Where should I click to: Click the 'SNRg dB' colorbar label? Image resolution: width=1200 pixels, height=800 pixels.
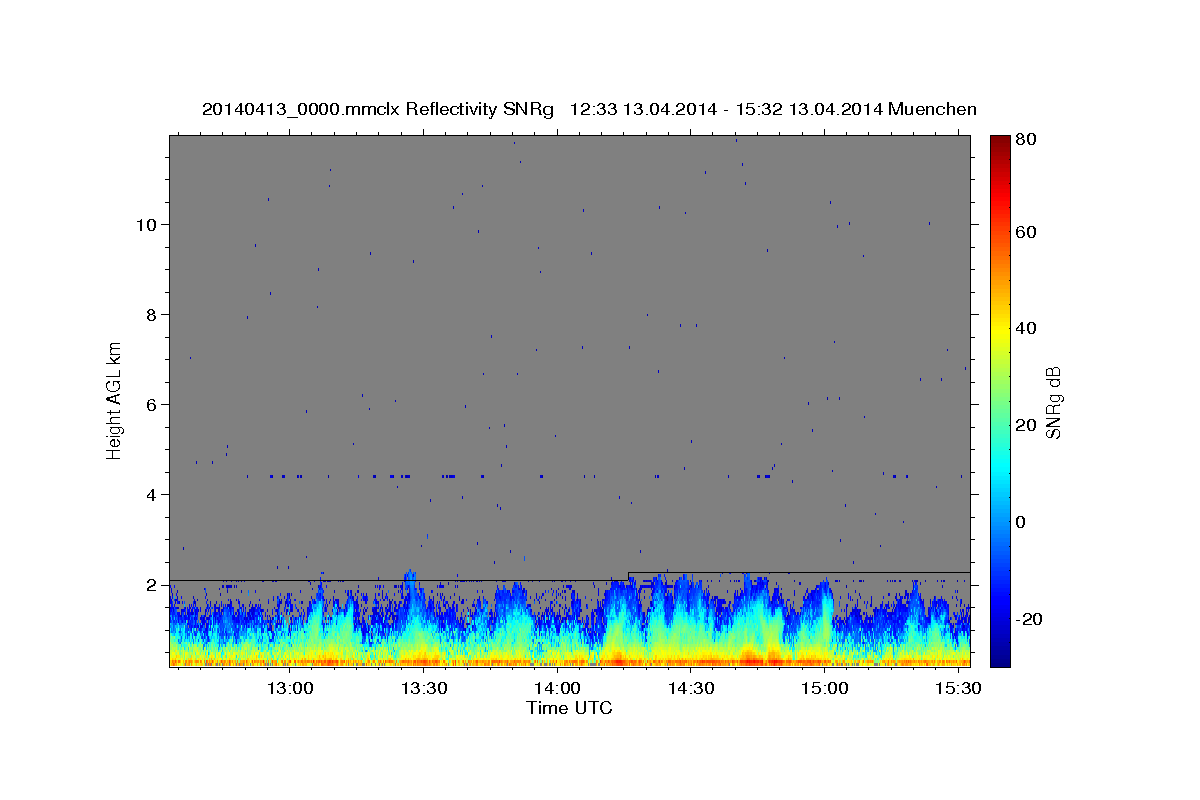point(1053,402)
